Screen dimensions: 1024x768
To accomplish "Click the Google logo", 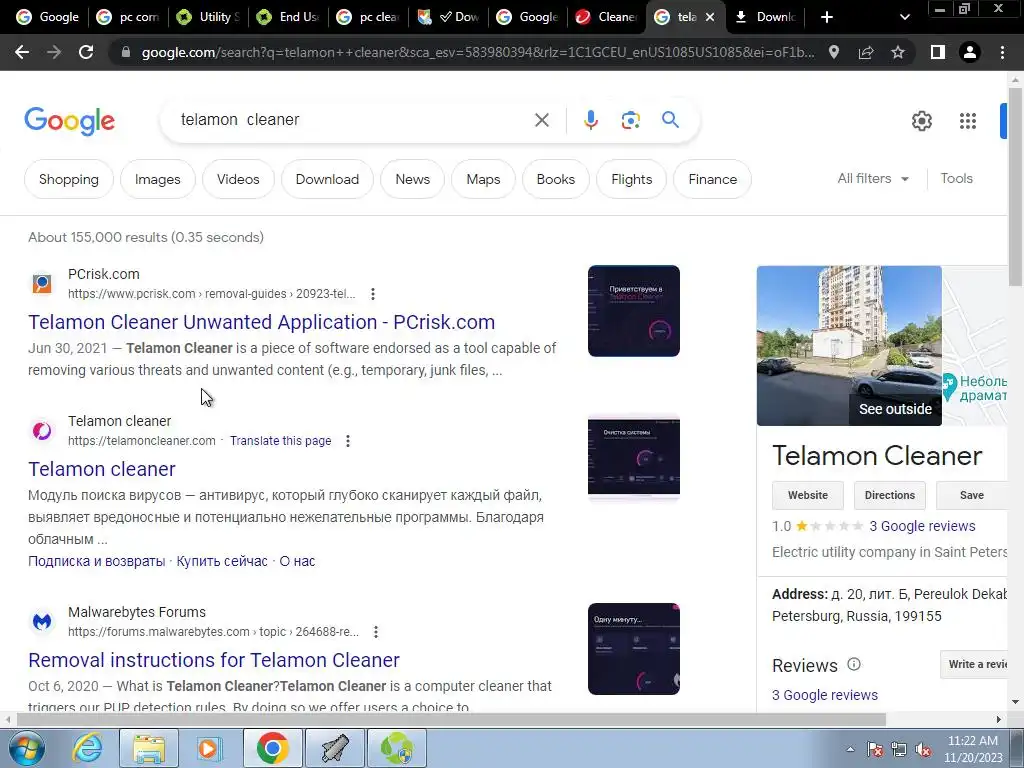I will point(69,121).
